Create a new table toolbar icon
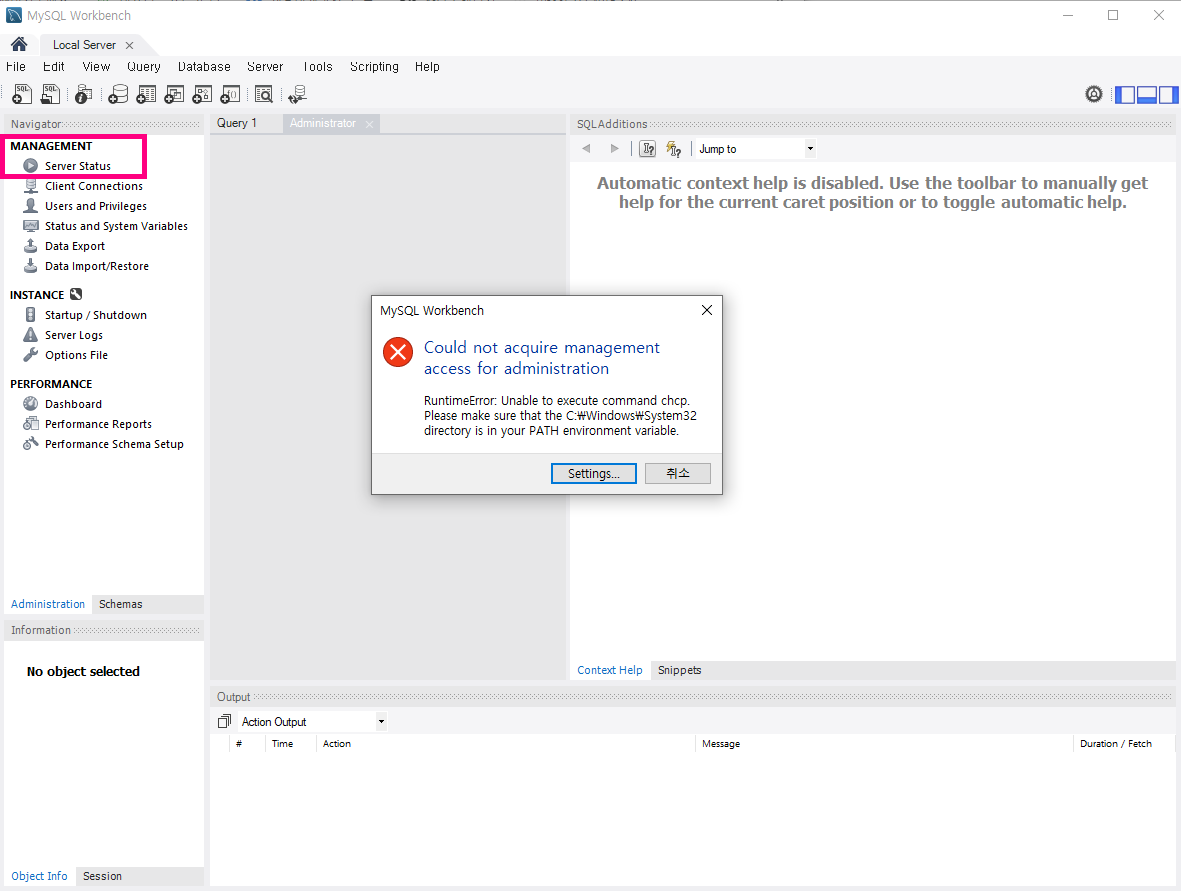Viewport: 1181px width, 891px height. pyautogui.click(x=146, y=94)
